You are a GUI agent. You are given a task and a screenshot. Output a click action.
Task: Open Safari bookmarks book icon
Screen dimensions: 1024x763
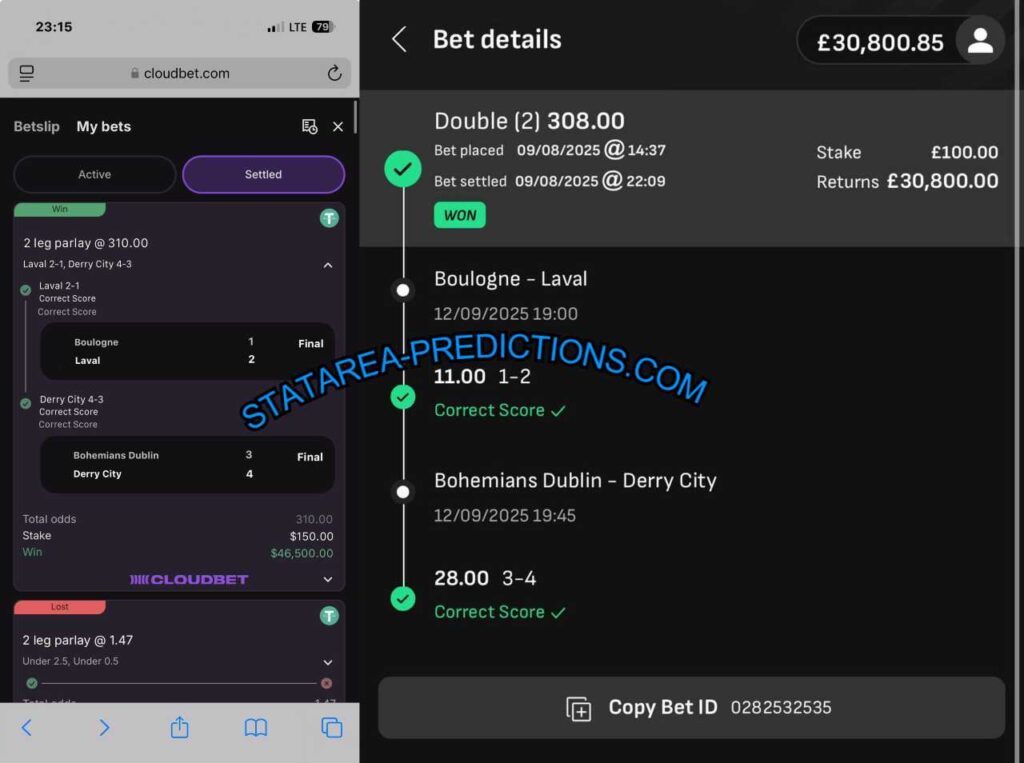point(255,728)
